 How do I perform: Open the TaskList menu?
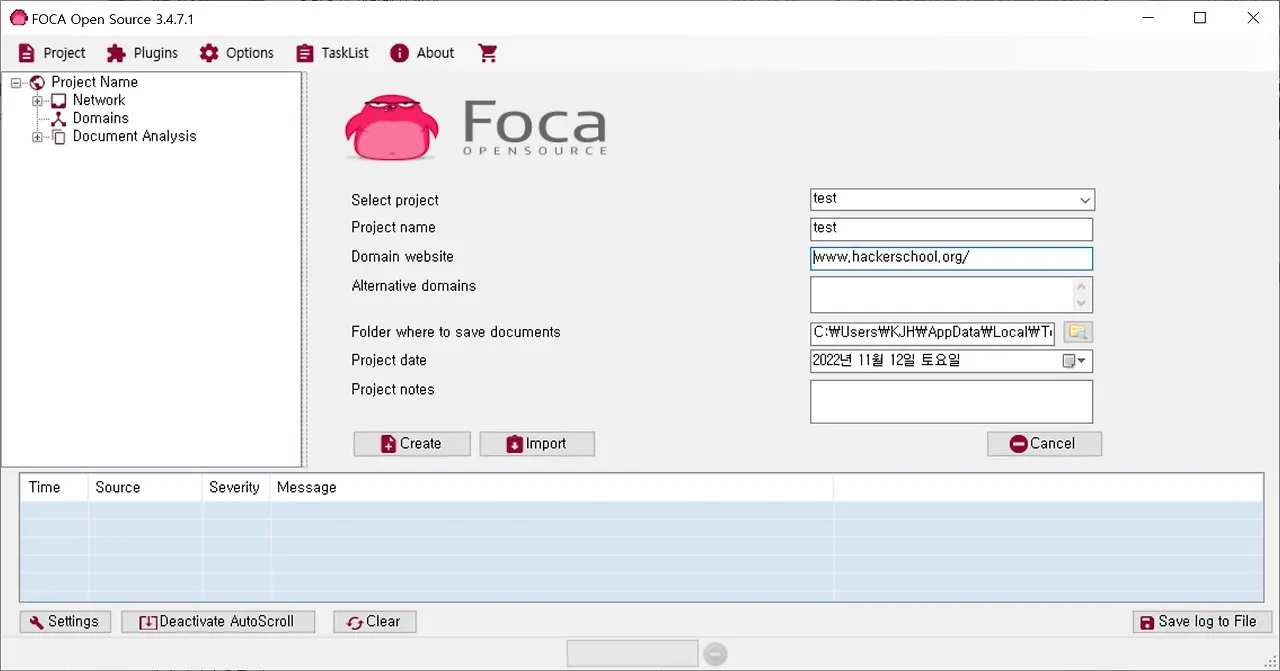(332, 53)
